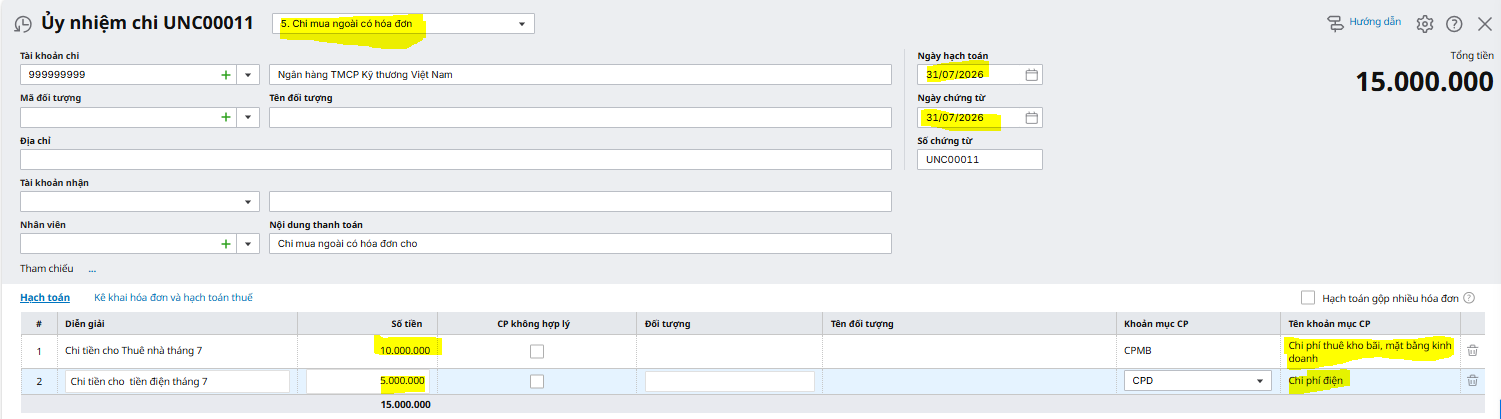Open calendar for Ngày chứng từ
The image size is (1501, 419).
(x=1032, y=118)
